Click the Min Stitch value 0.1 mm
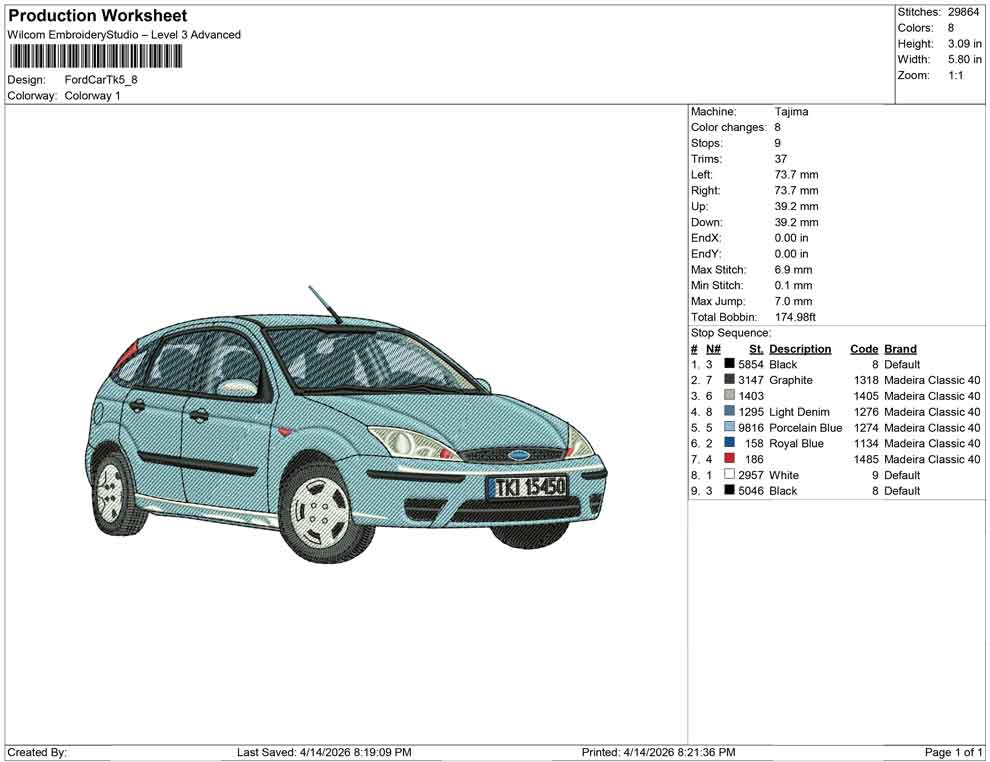Image resolution: width=990 pixels, height=762 pixels. [794, 285]
